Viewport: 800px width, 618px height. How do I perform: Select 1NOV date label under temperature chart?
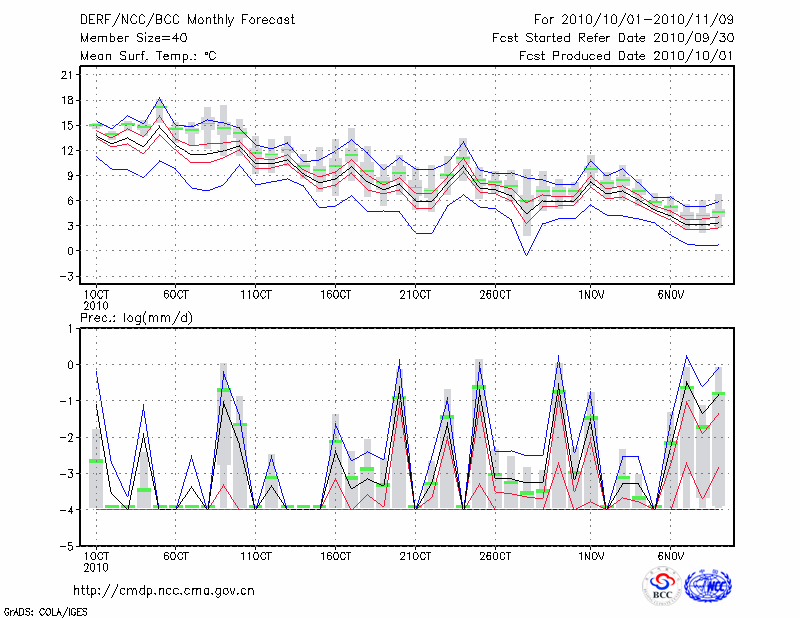pyautogui.click(x=591, y=295)
